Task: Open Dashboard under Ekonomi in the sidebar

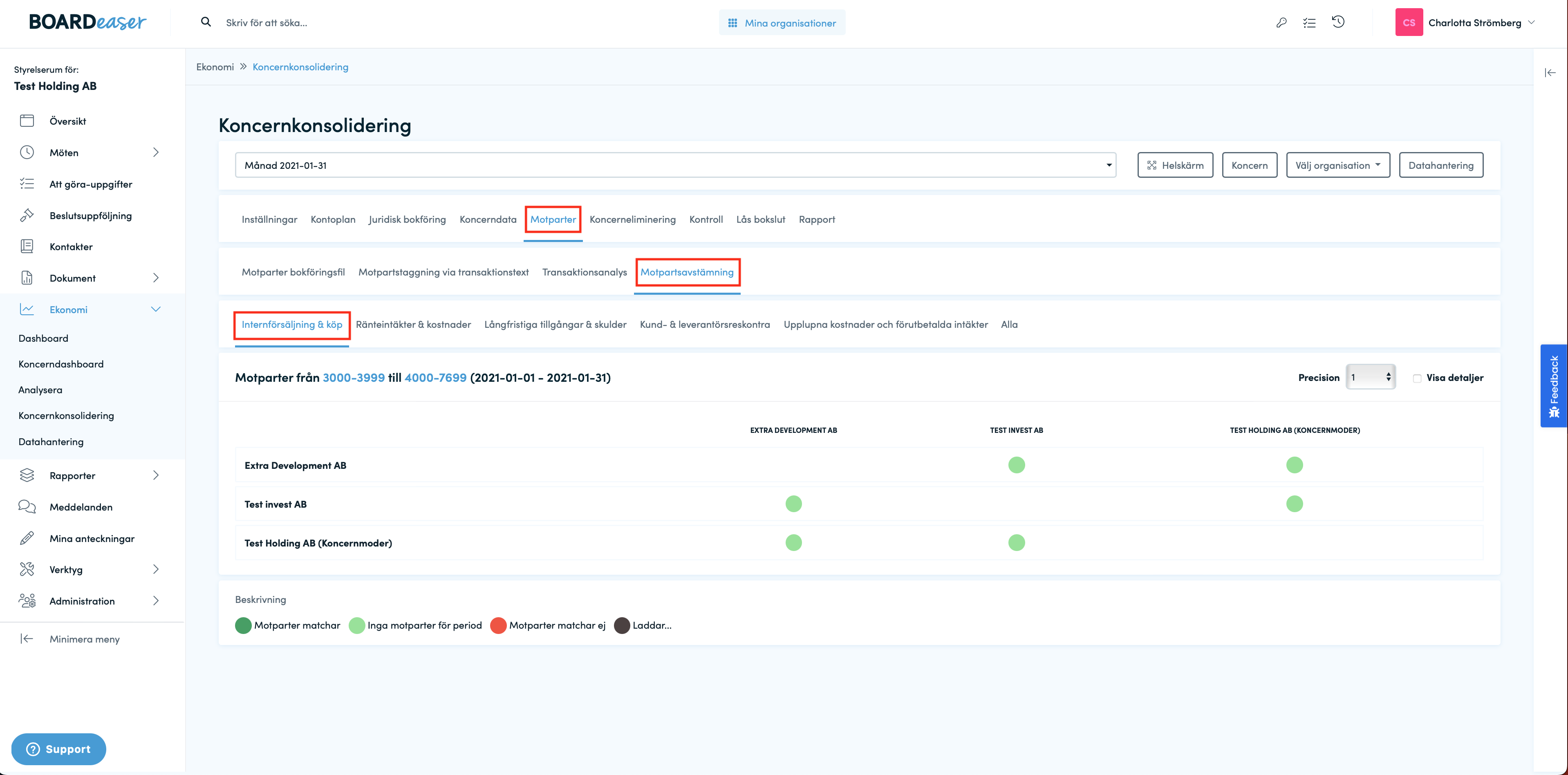Action: (x=43, y=338)
